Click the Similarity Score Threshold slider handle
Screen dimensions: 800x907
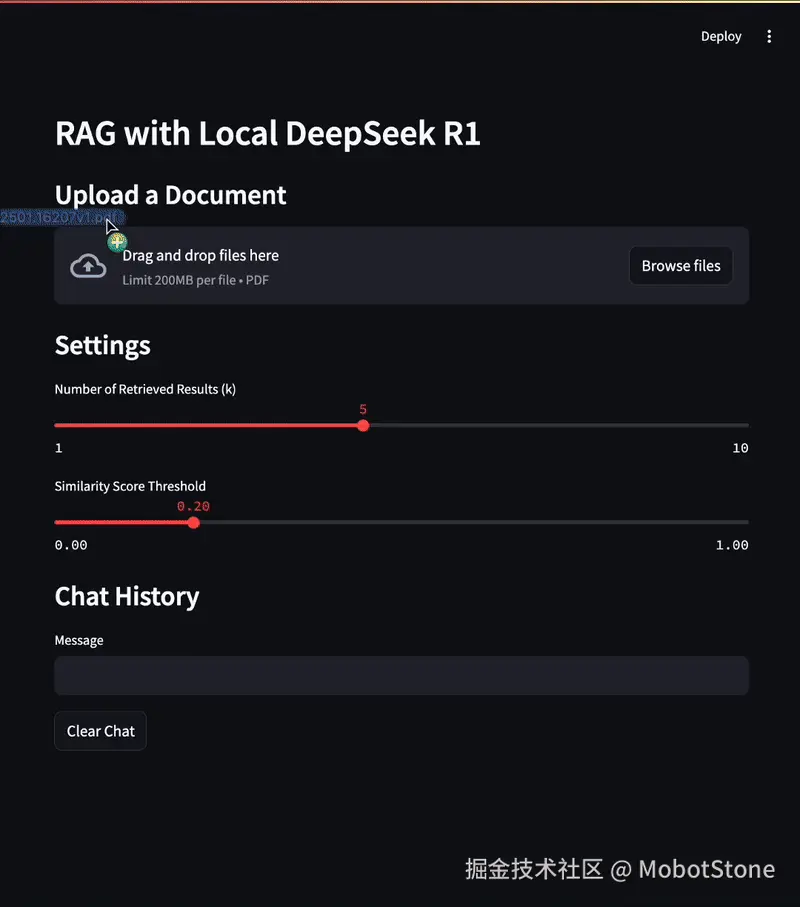pyautogui.click(x=193, y=523)
